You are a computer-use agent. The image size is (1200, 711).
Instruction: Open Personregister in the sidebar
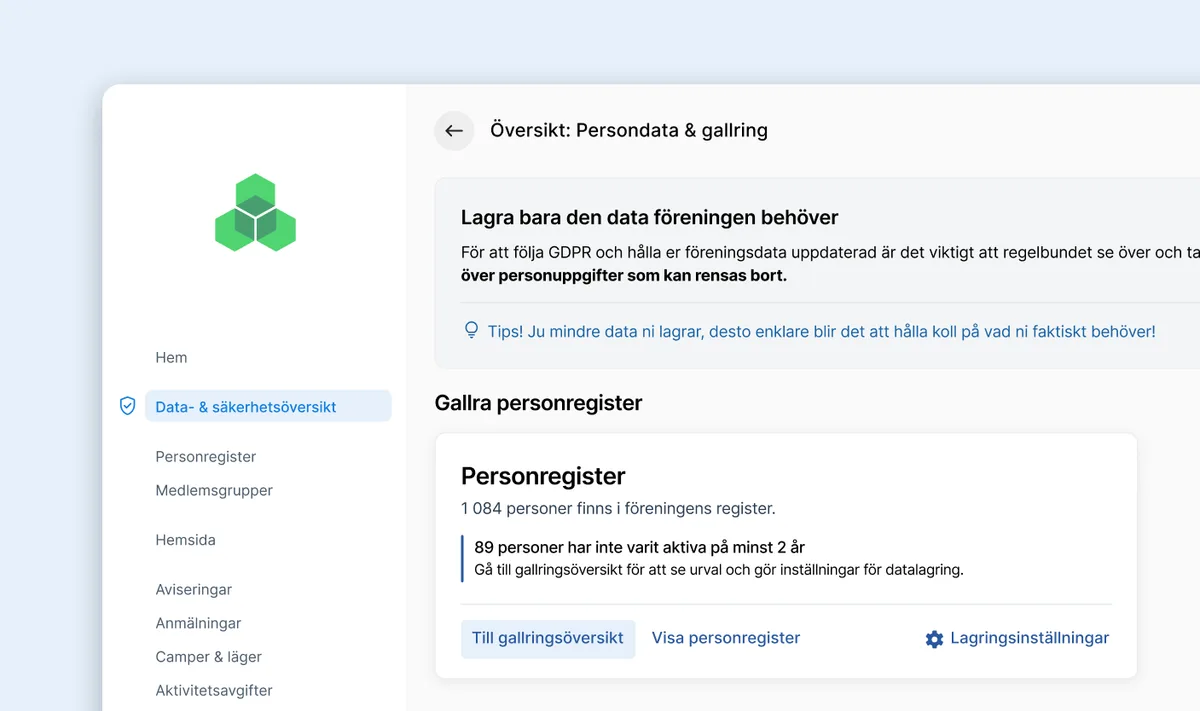pos(206,456)
